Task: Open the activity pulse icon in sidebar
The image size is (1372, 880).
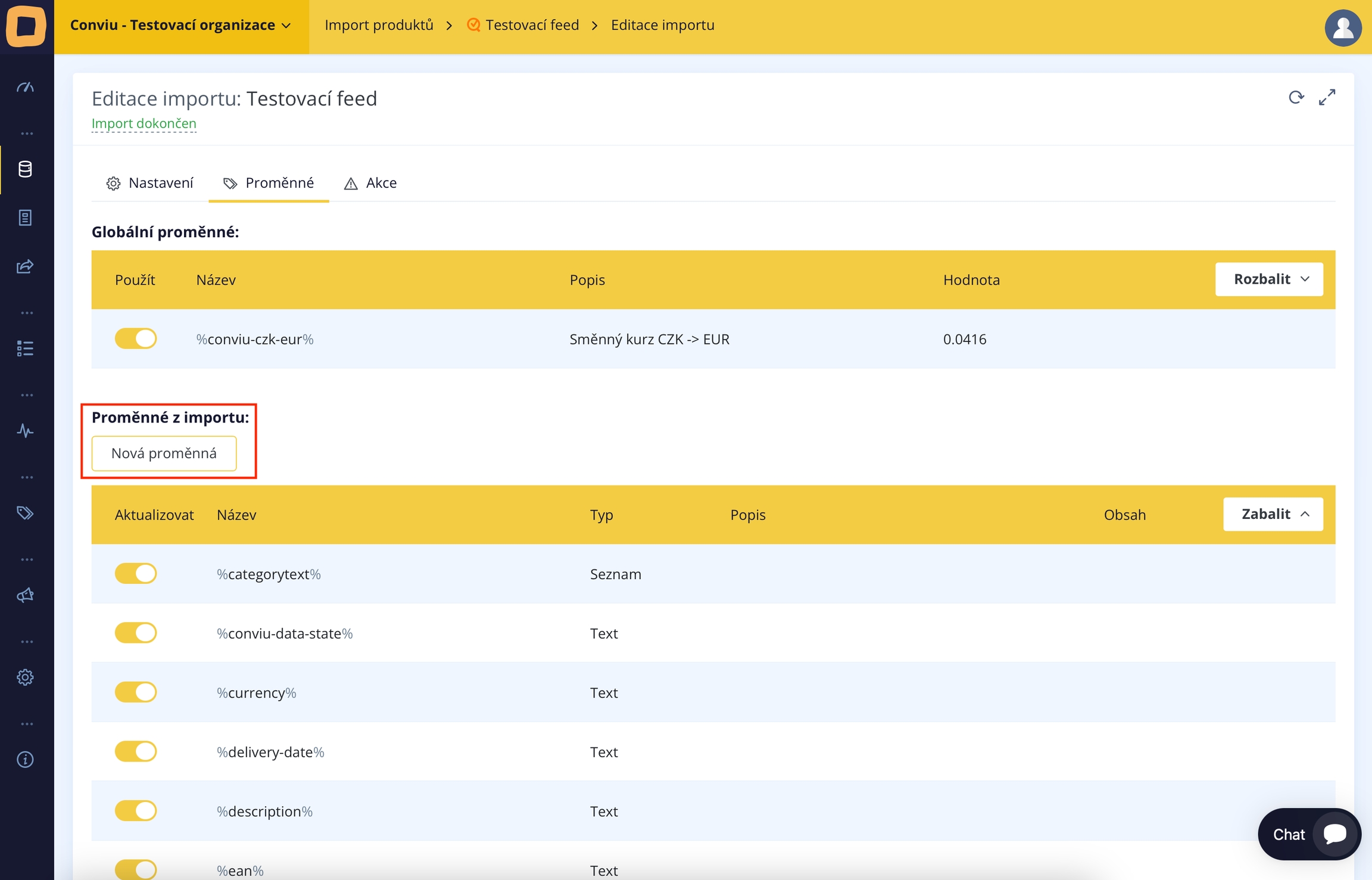Action: 25,430
